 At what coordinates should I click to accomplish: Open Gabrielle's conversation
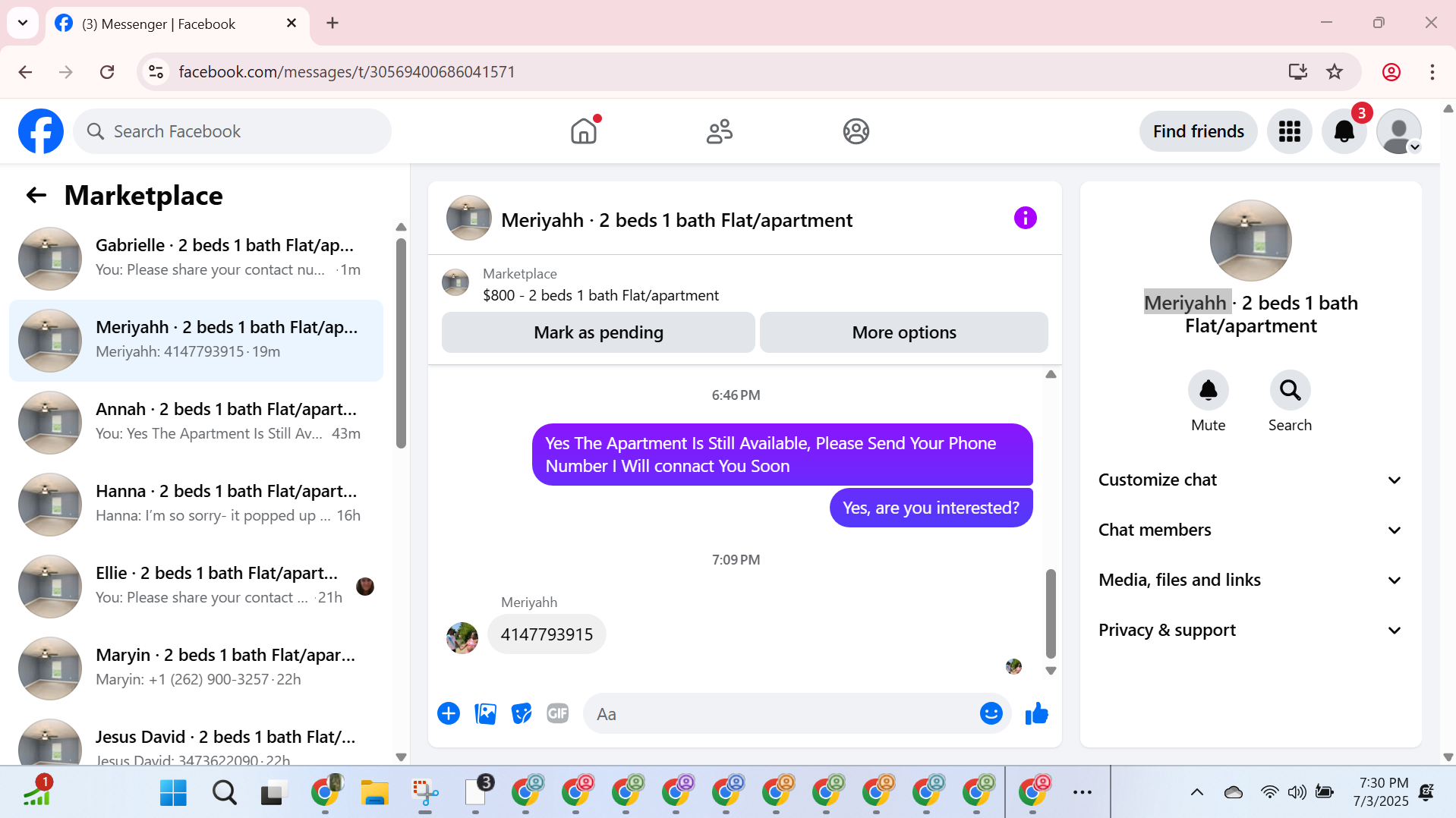(196, 258)
